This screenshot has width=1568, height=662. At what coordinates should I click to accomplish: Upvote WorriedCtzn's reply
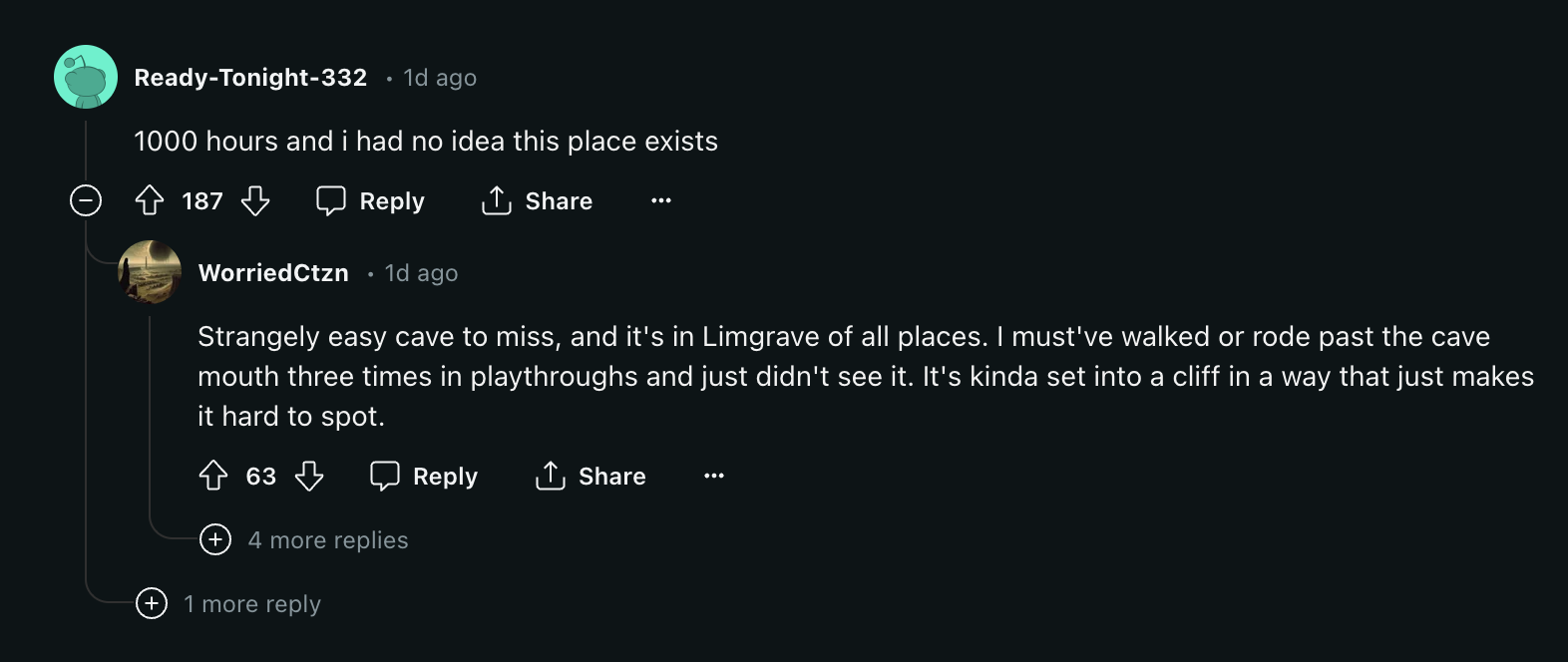(213, 476)
